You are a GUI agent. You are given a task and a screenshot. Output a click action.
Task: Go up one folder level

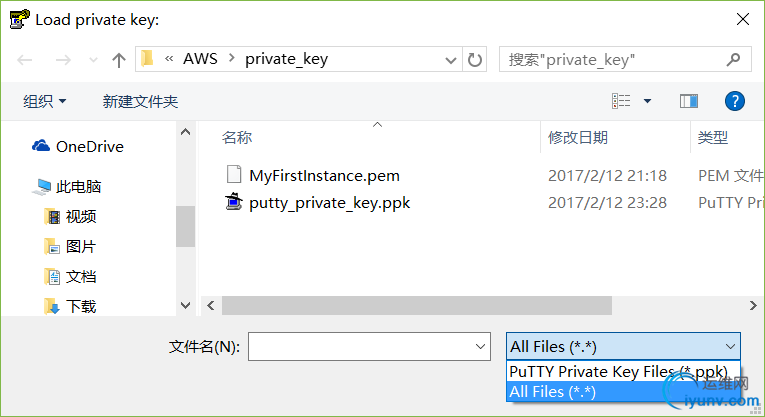coord(119,60)
